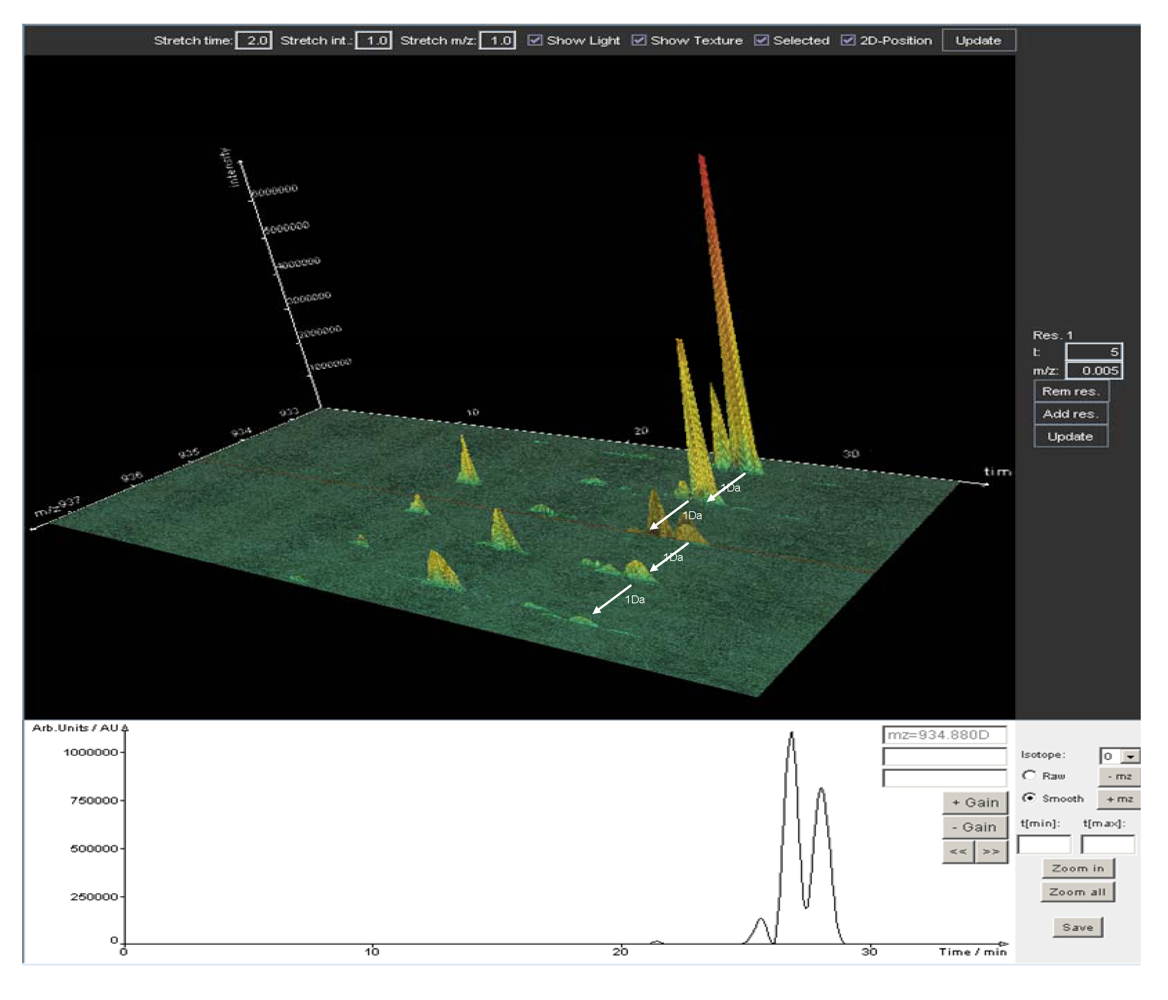Click the << scroll-left button
Screen dimensions: 1168x1000
pos(958,852)
